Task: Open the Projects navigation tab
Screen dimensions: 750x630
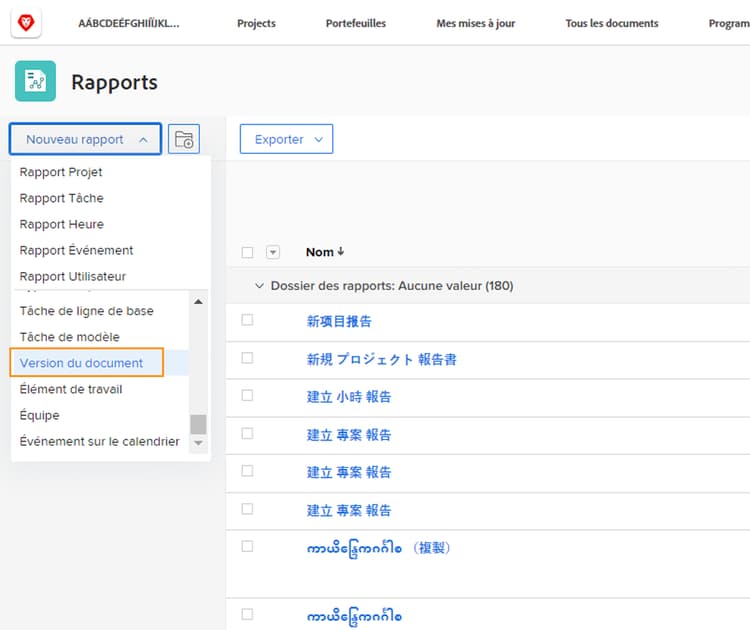Action: [x=256, y=23]
